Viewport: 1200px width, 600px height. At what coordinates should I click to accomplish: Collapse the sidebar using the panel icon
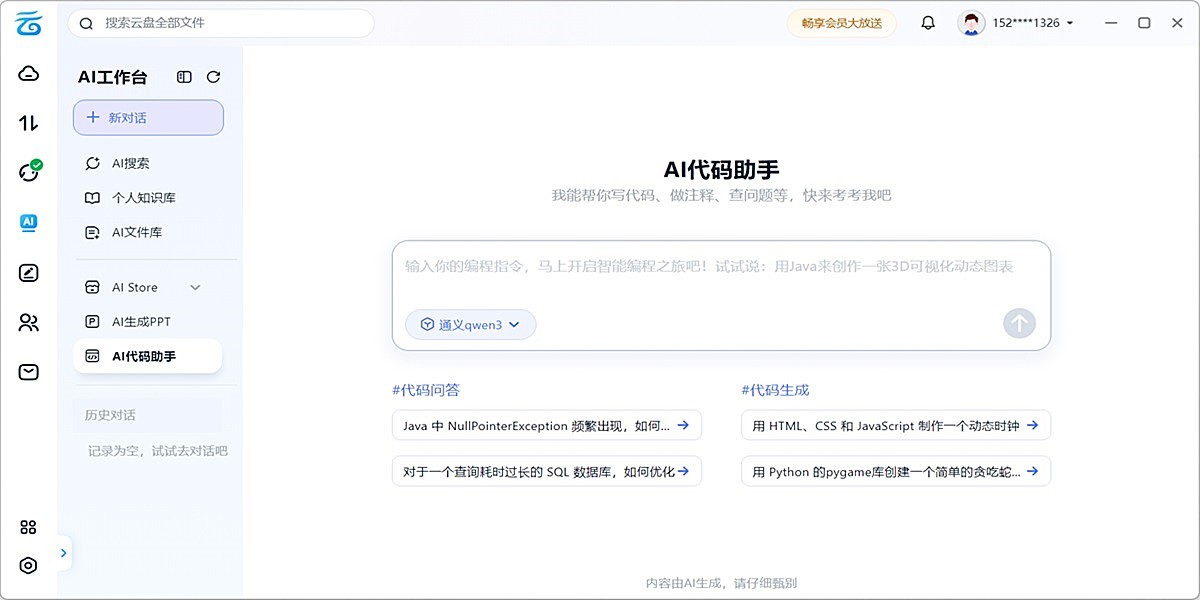(183, 77)
